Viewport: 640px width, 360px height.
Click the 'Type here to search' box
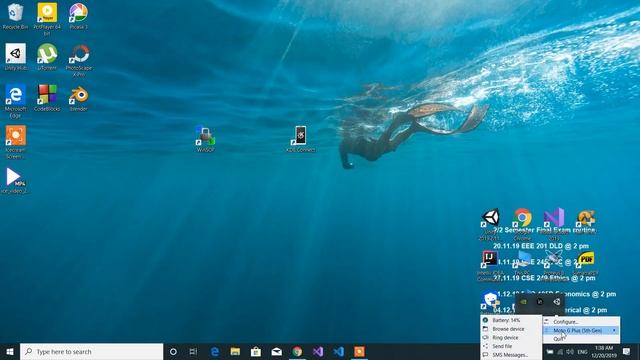pyautogui.click(x=91, y=351)
